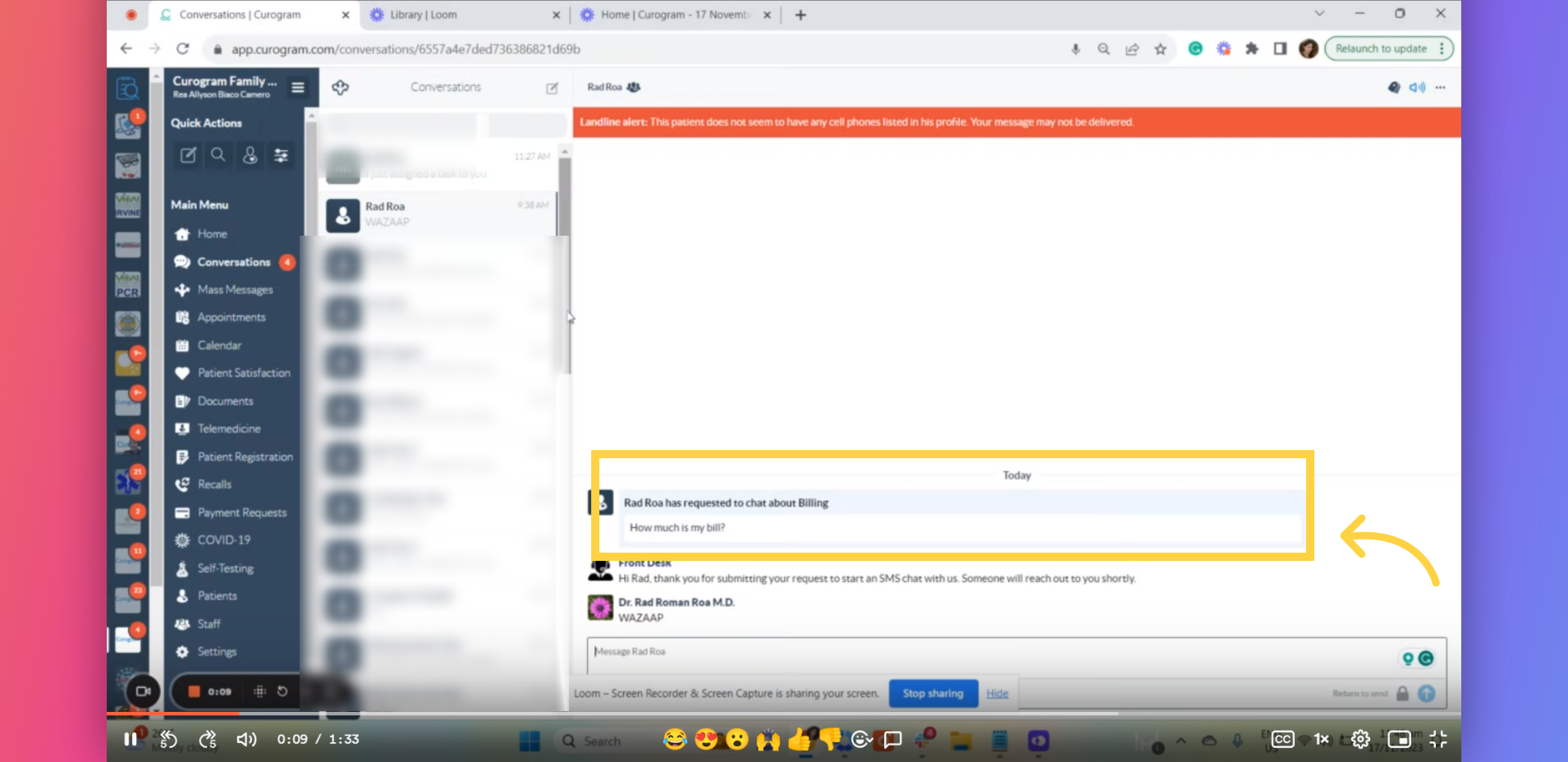The width and height of the screenshot is (1568, 762).
Task: Mute the video player volume
Action: [246, 739]
